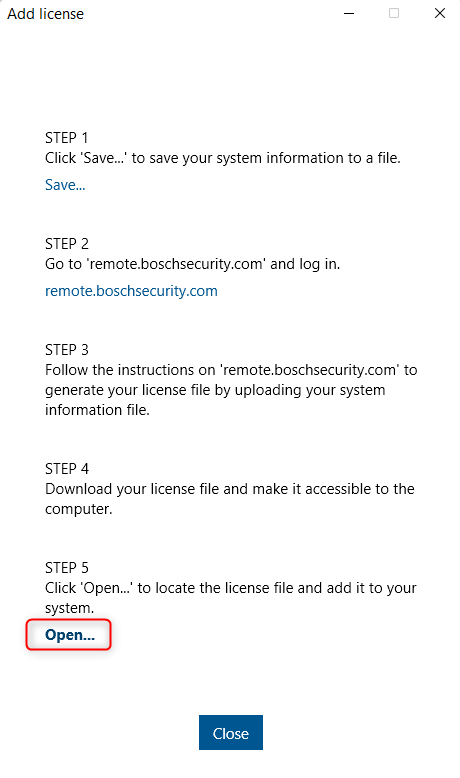Screen dimensions: 460x778
Task: Select the STEP 2 heading
Action: click(66, 244)
